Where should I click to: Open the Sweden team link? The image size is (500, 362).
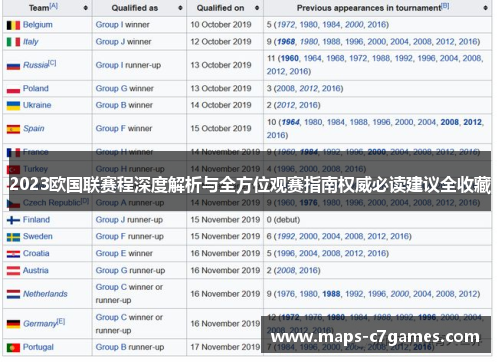[38, 237]
